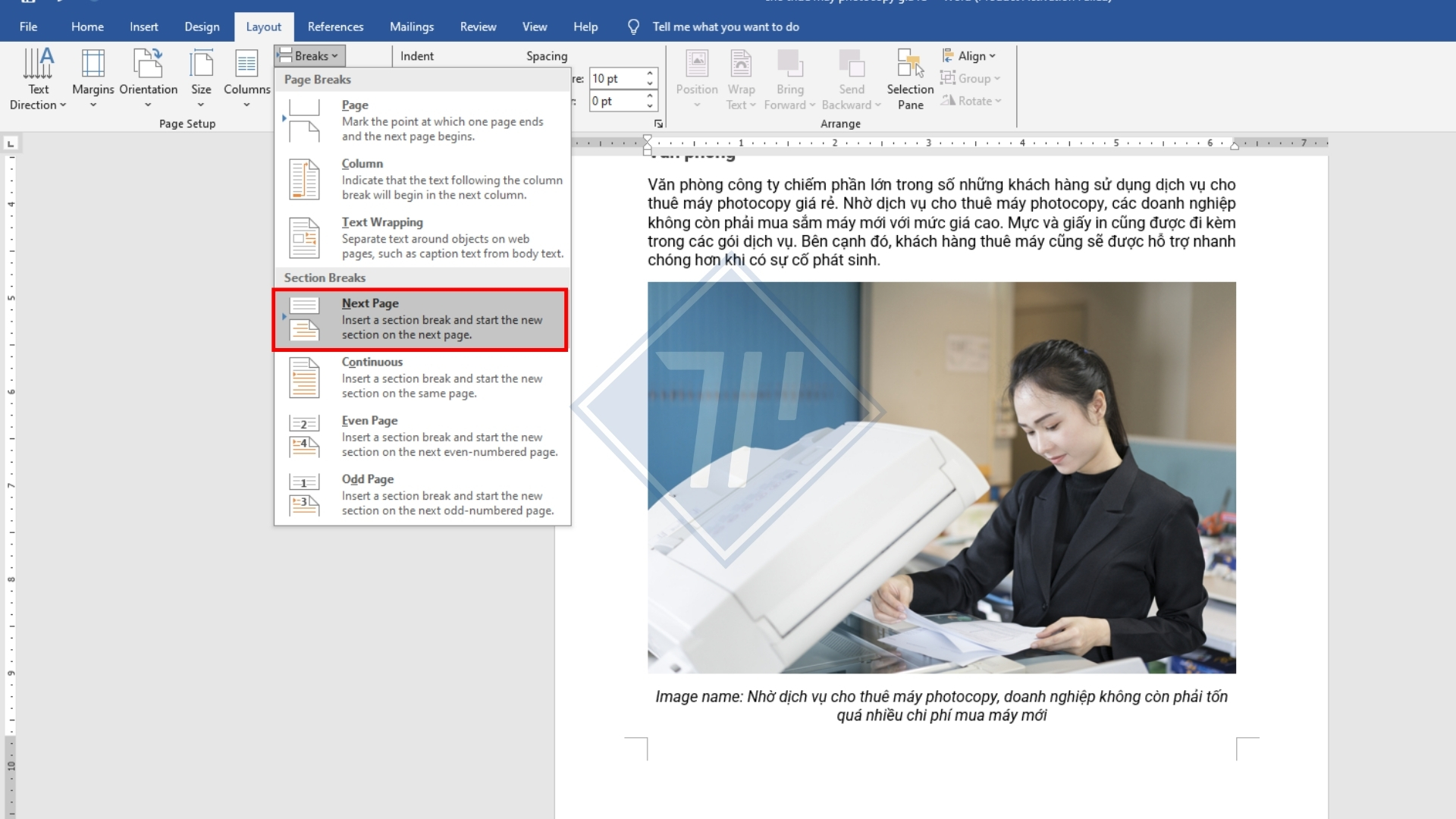This screenshot has width=1456, height=819.
Task: Expand Bring Forward dropdown arrow
Action: pos(812,105)
